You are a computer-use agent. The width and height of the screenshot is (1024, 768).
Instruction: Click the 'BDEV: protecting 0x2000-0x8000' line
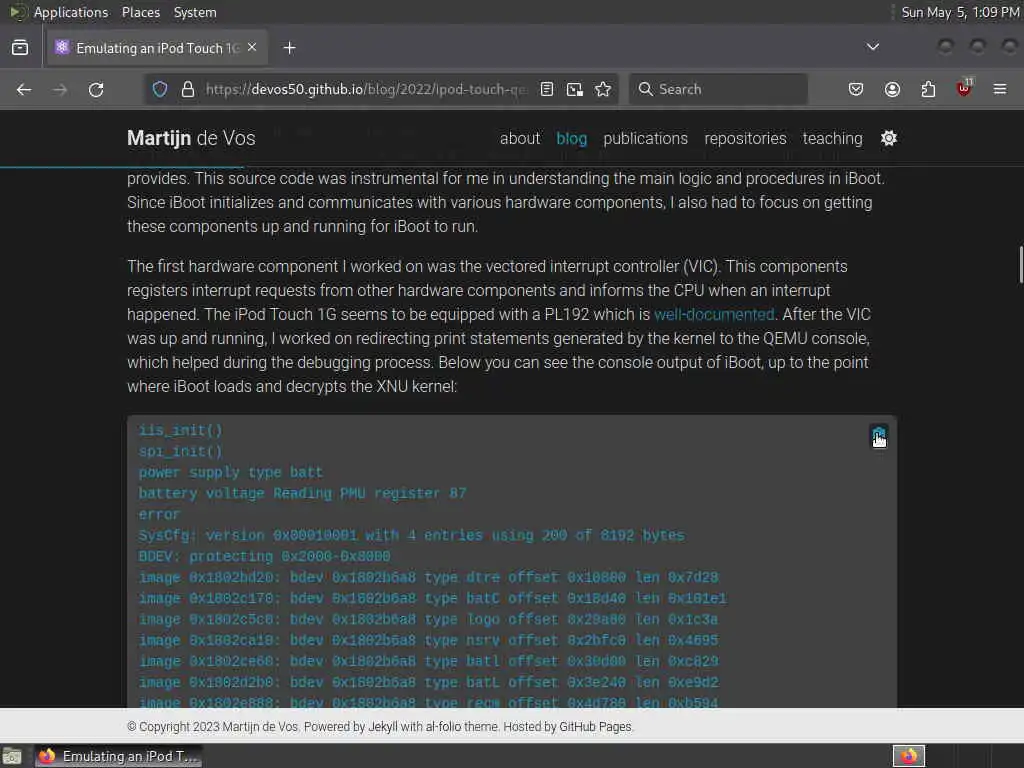pyautogui.click(x=264, y=556)
